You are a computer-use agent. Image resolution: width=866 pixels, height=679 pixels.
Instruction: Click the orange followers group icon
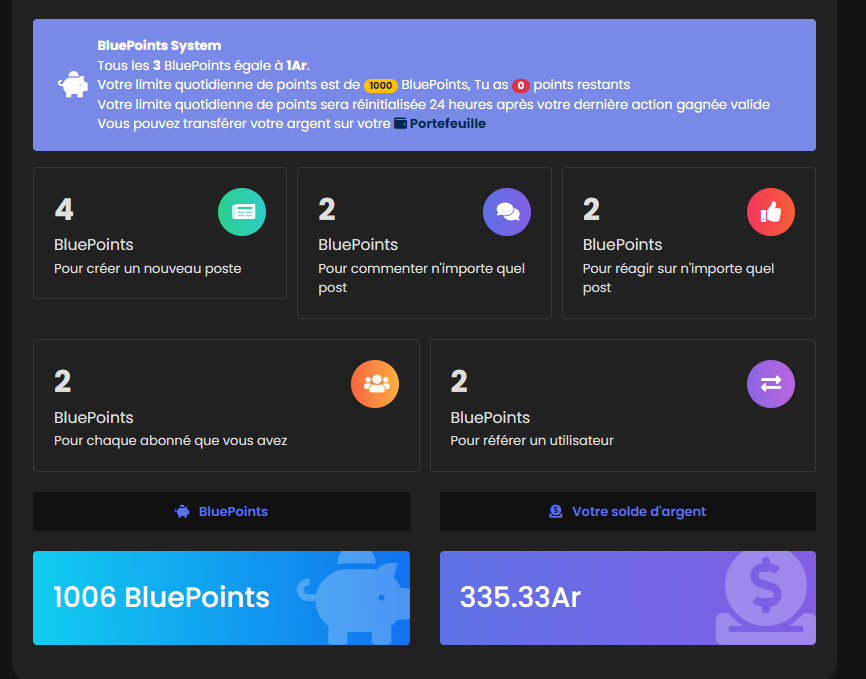pyautogui.click(x=375, y=384)
